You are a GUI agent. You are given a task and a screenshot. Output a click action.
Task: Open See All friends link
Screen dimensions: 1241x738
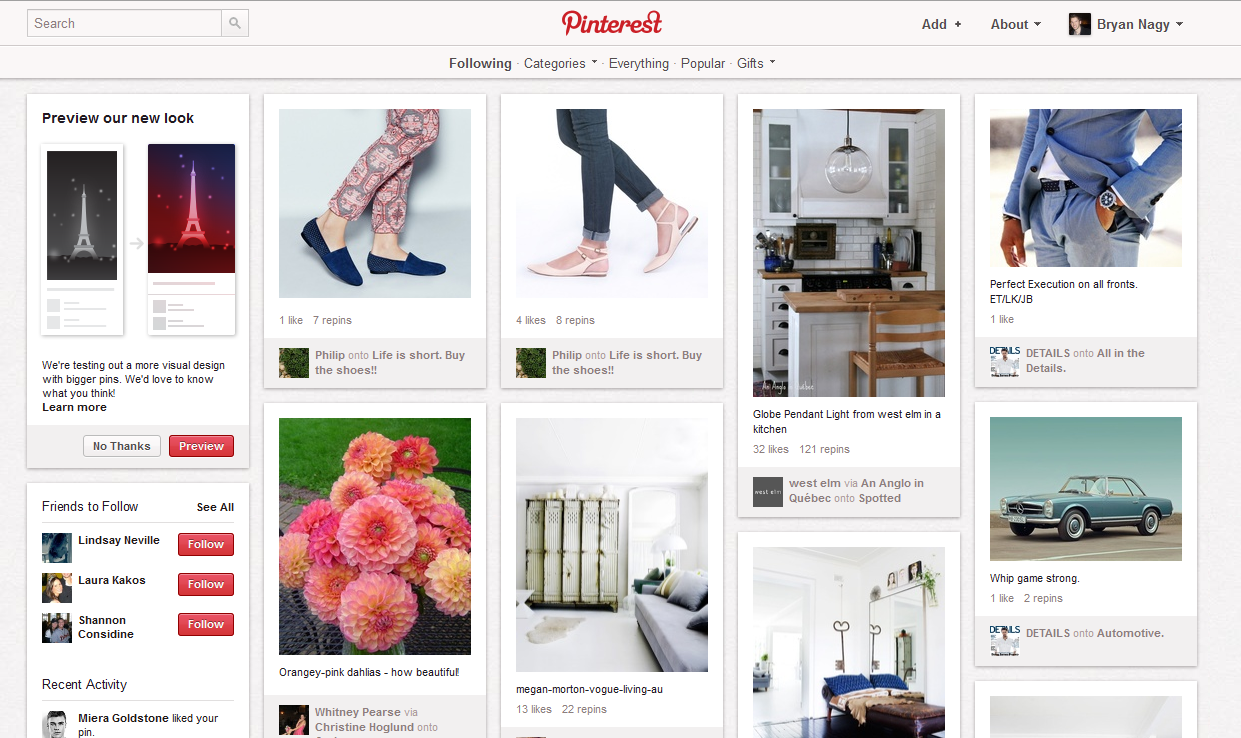(x=215, y=507)
